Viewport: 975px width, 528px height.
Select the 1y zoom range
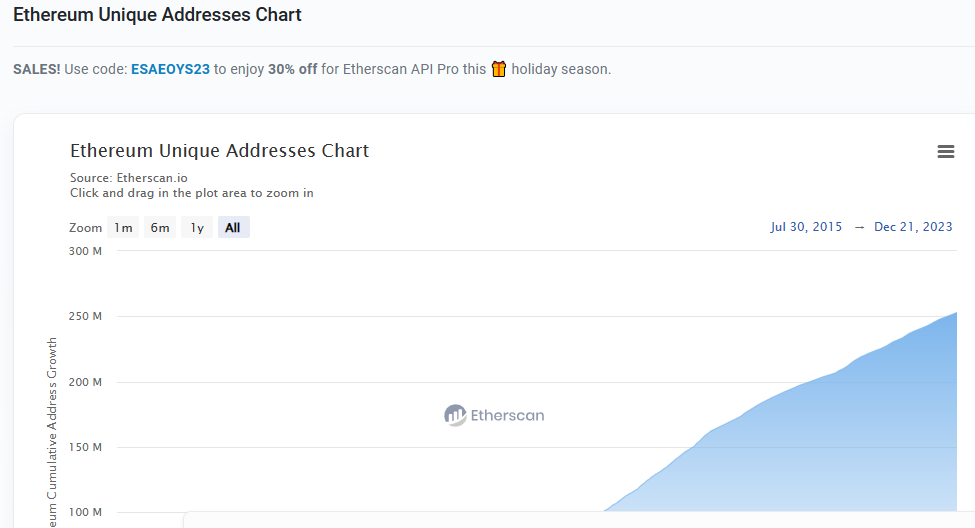(x=197, y=228)
